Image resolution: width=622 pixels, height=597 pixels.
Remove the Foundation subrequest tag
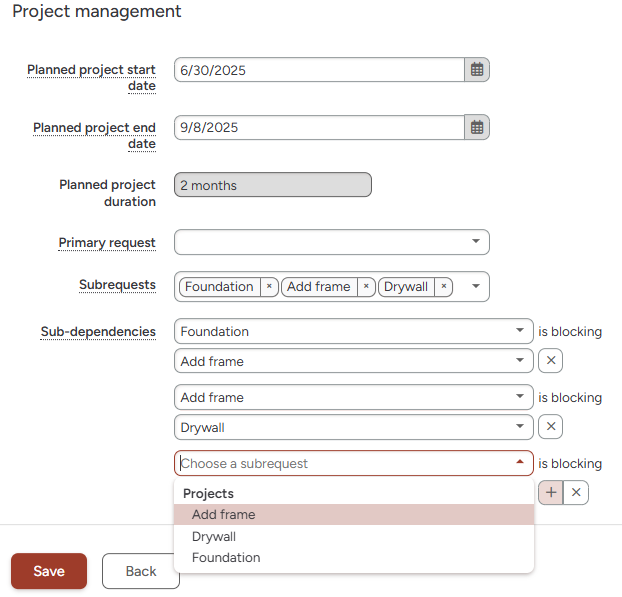pos(269,286)
